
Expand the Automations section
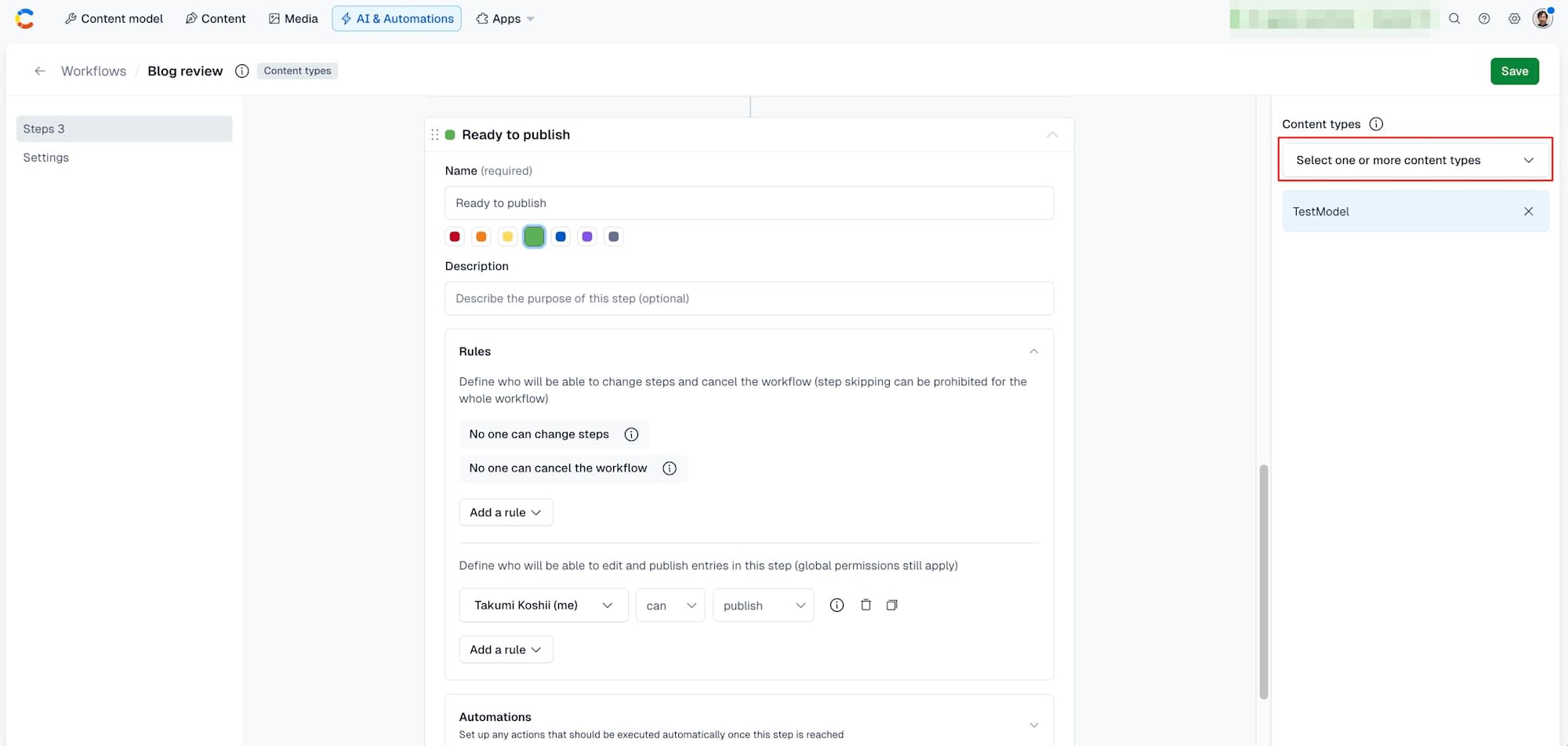click(1034, 725)
